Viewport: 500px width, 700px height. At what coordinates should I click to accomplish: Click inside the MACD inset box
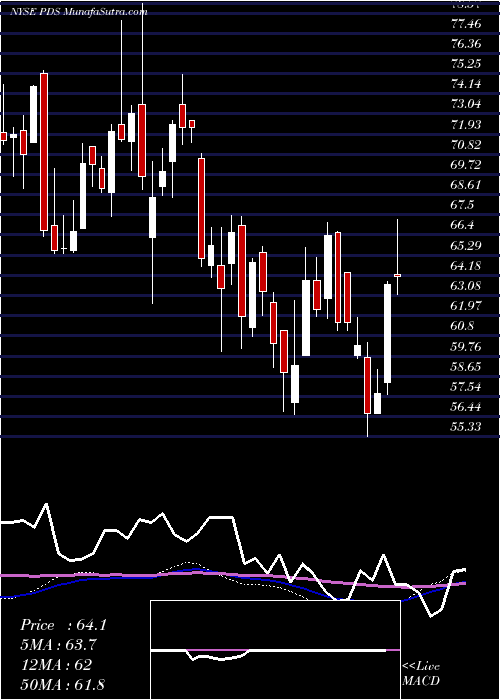pyautogui.click(x=275, y=650)
